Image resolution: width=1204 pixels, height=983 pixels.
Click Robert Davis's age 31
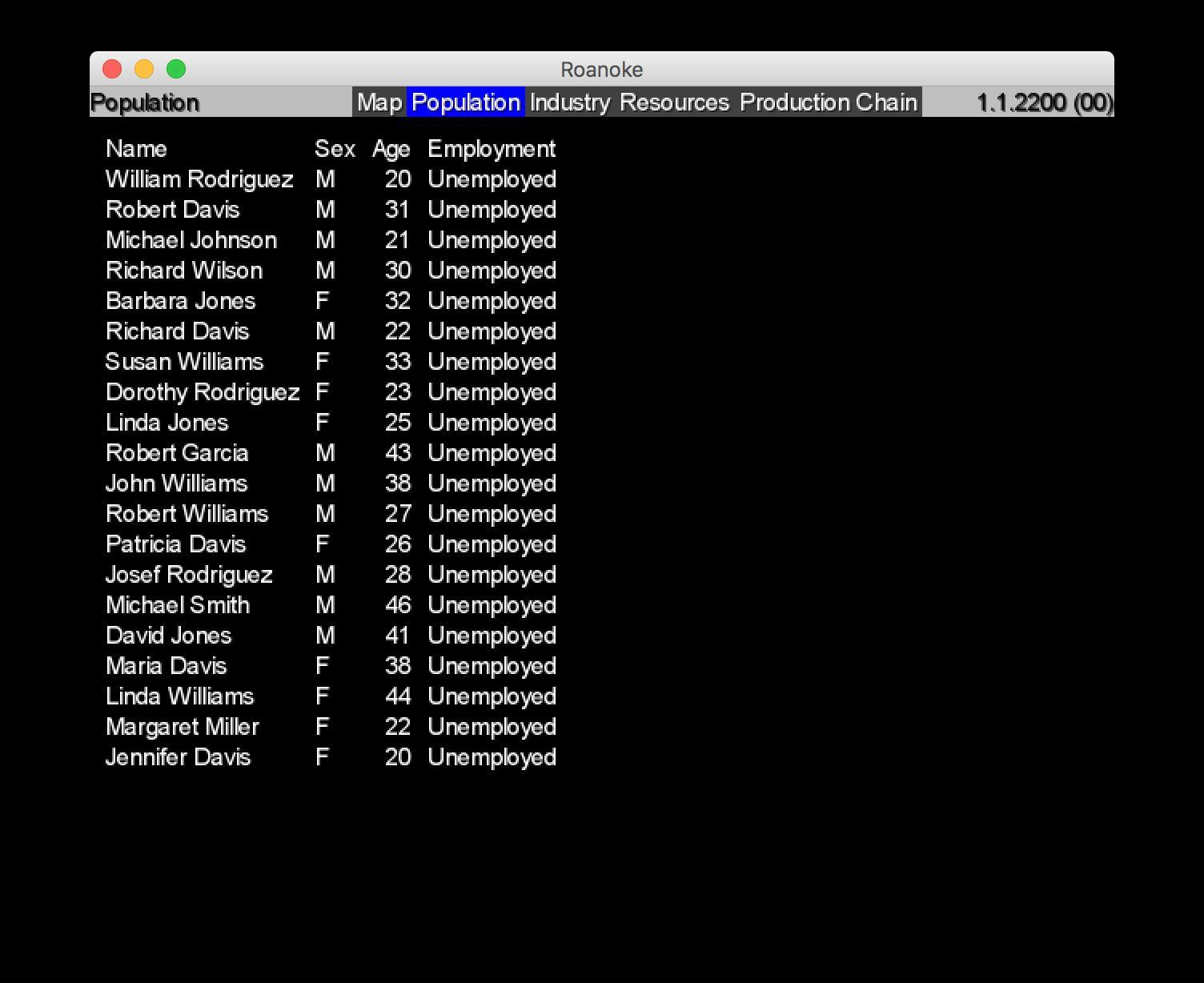coord(397,210)
